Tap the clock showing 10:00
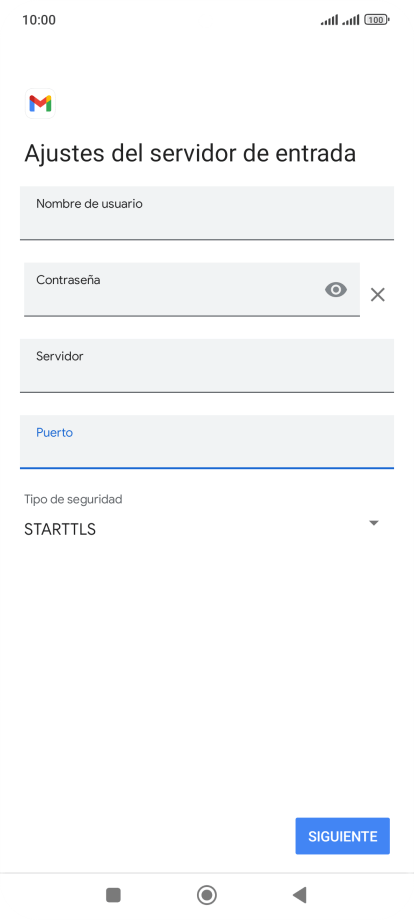414x920 pixels. coord(39,20)
